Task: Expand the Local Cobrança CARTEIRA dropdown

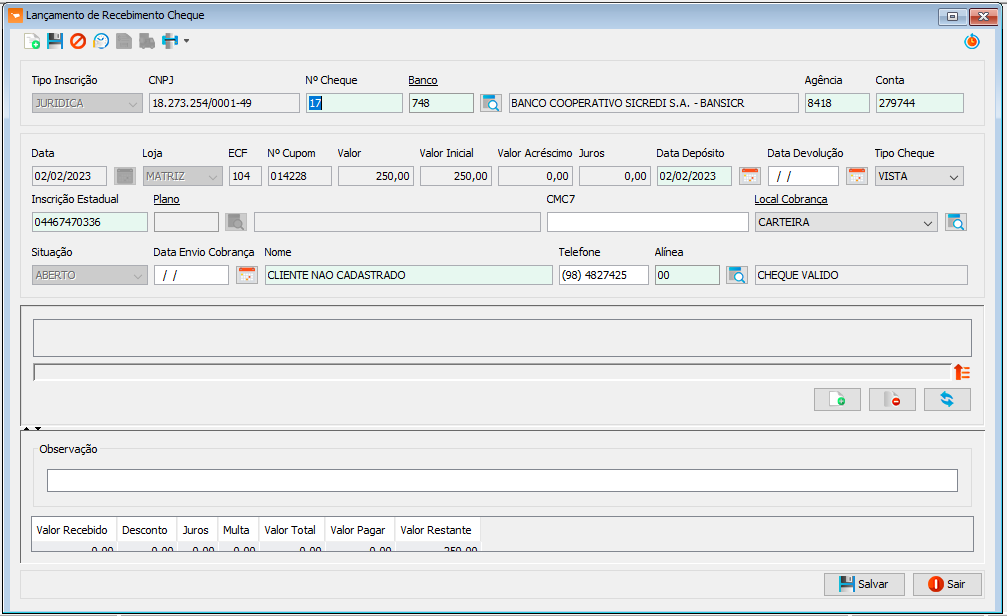Action: 927,223
